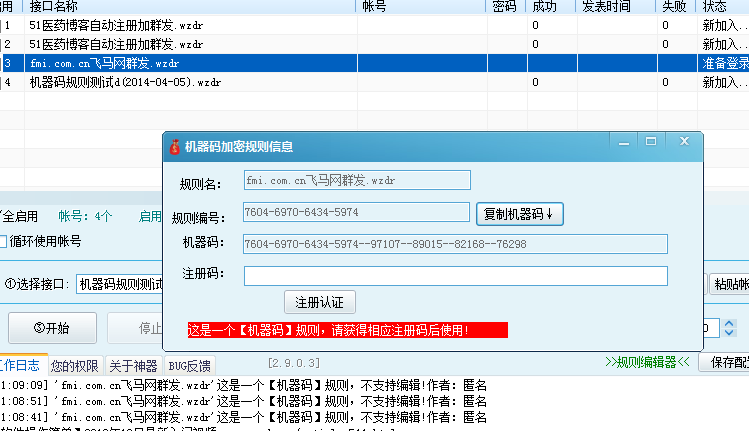The height and width of the screenshot is (431, 749).
Task: Click the 帐号 column header
Action: 422,6
